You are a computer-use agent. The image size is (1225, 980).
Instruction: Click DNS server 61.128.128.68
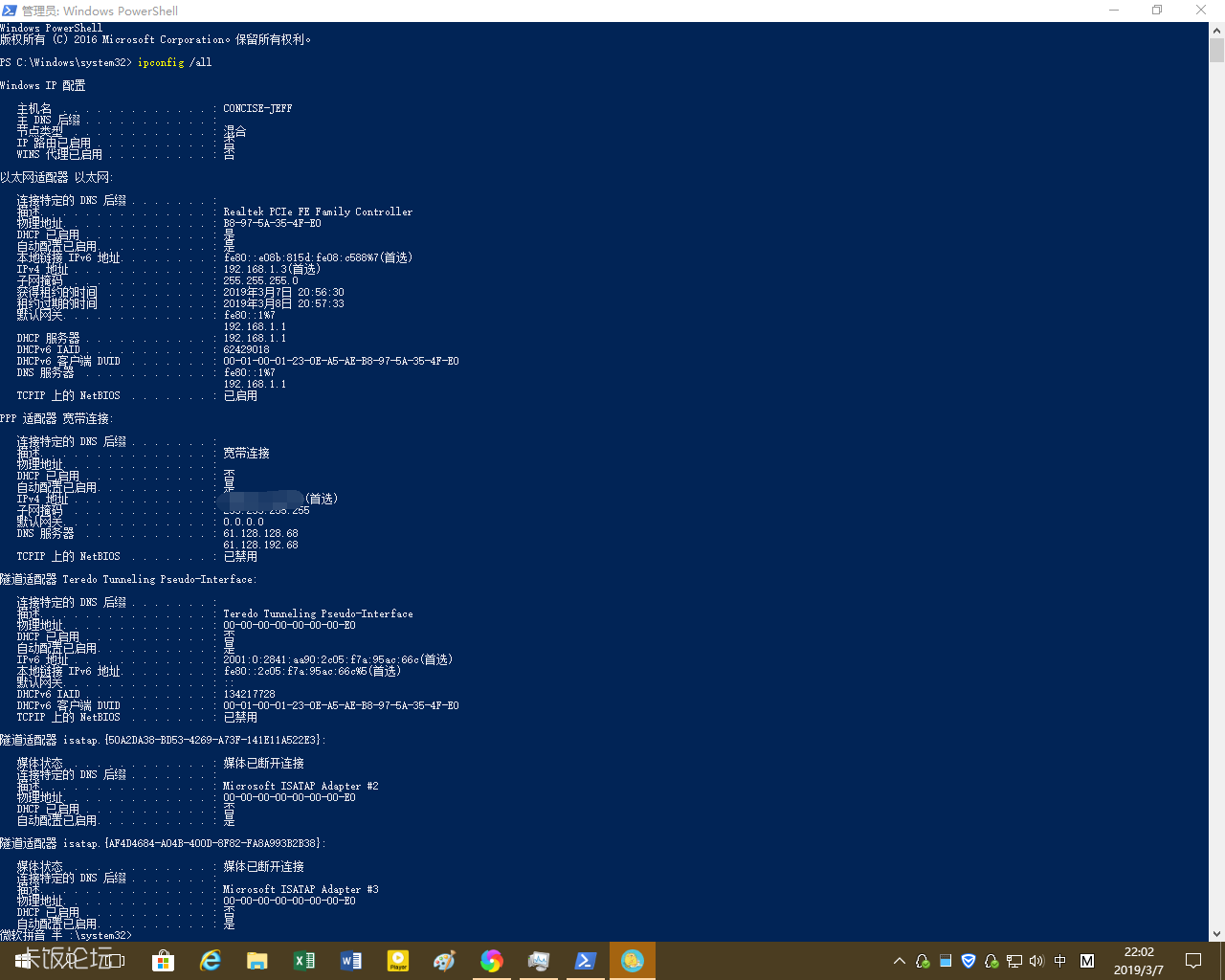point(260,533)
